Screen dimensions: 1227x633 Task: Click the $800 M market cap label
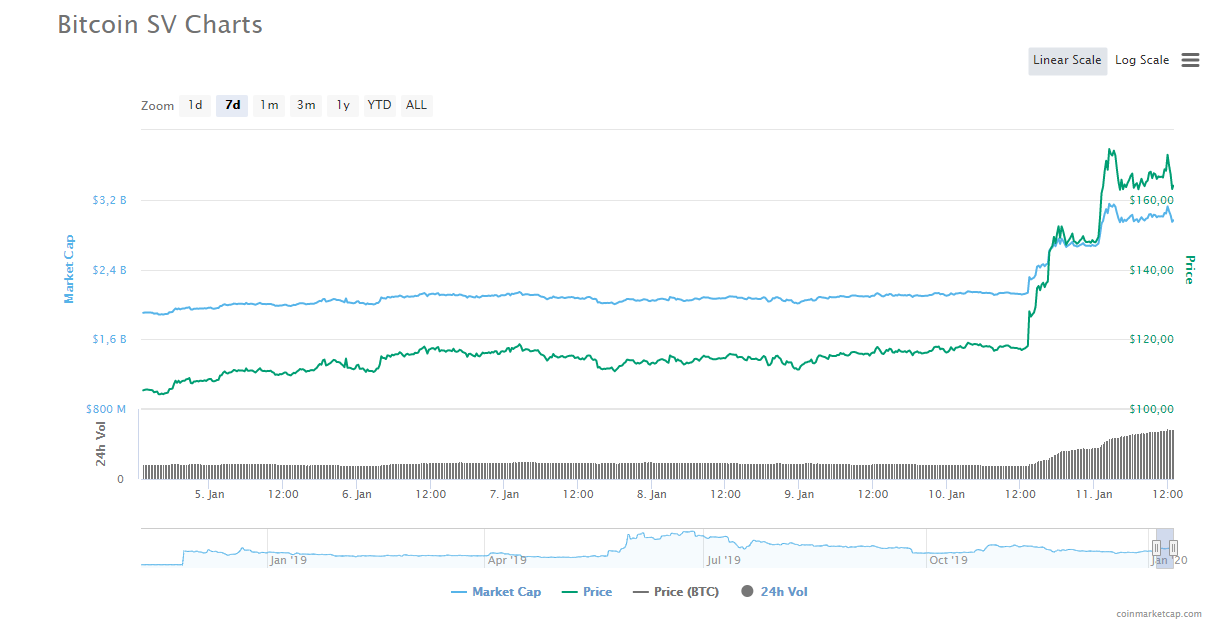[107, 409]
